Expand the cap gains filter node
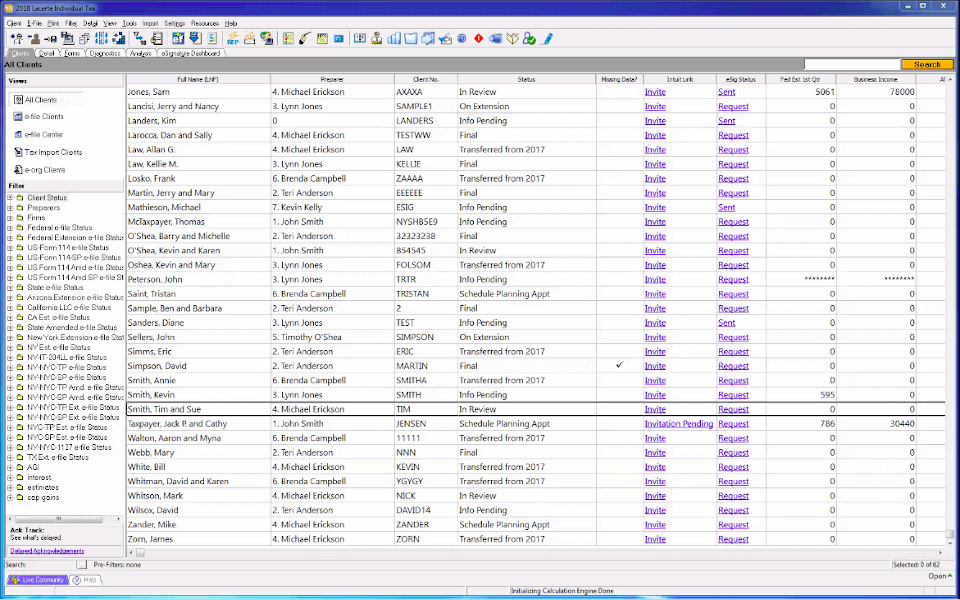This screenshot has width=960, height=600. pyautogui.click(x=10, y=497)
